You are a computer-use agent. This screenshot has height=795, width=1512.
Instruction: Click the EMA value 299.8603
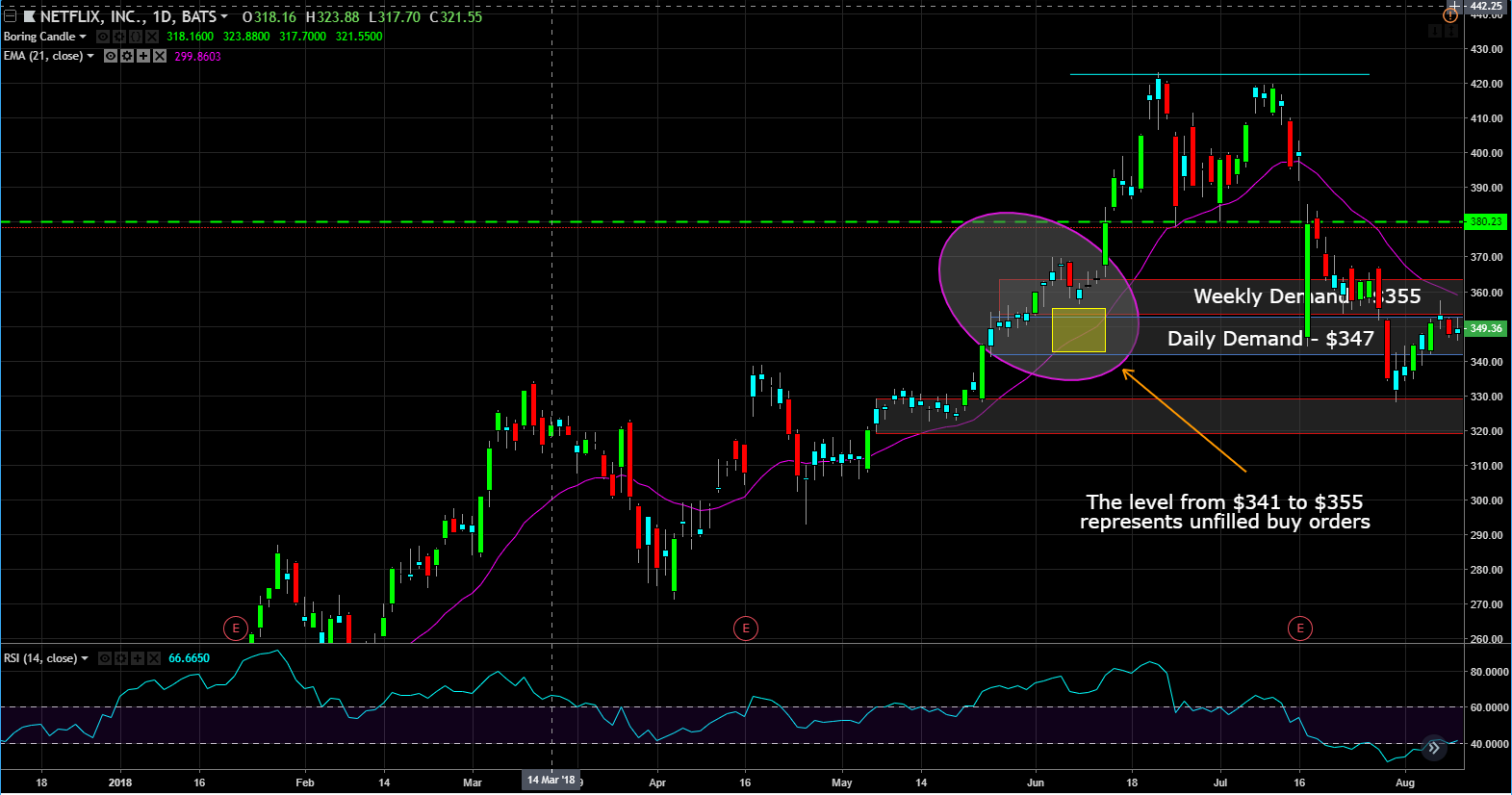(x=198, y=57)
